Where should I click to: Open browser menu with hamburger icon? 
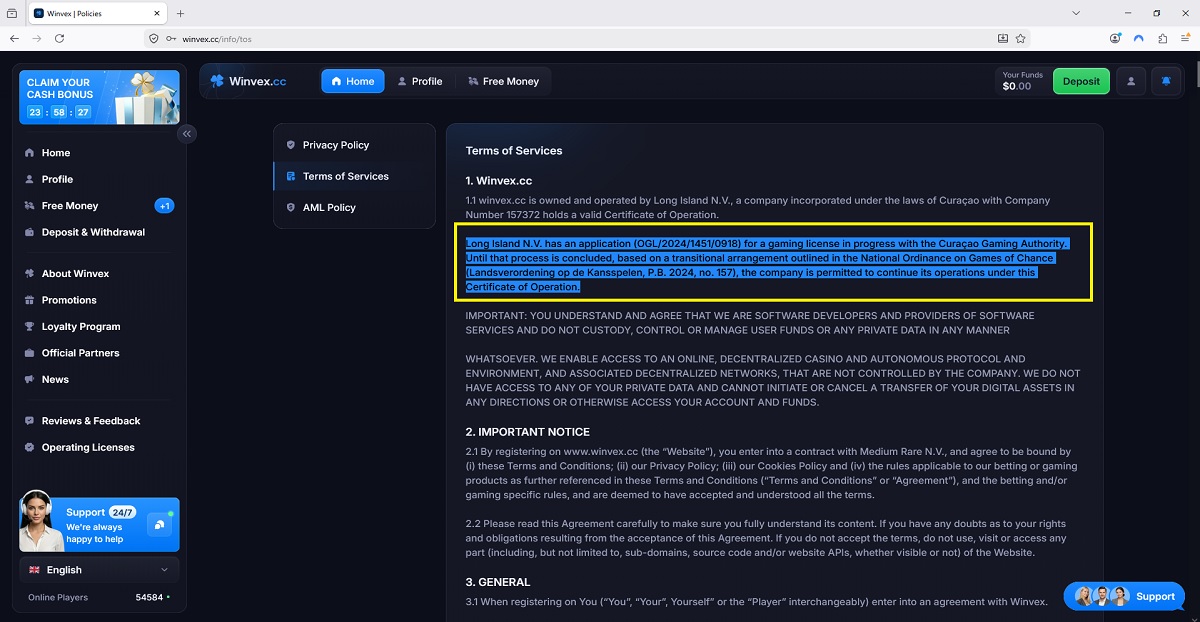(1185, 38)
